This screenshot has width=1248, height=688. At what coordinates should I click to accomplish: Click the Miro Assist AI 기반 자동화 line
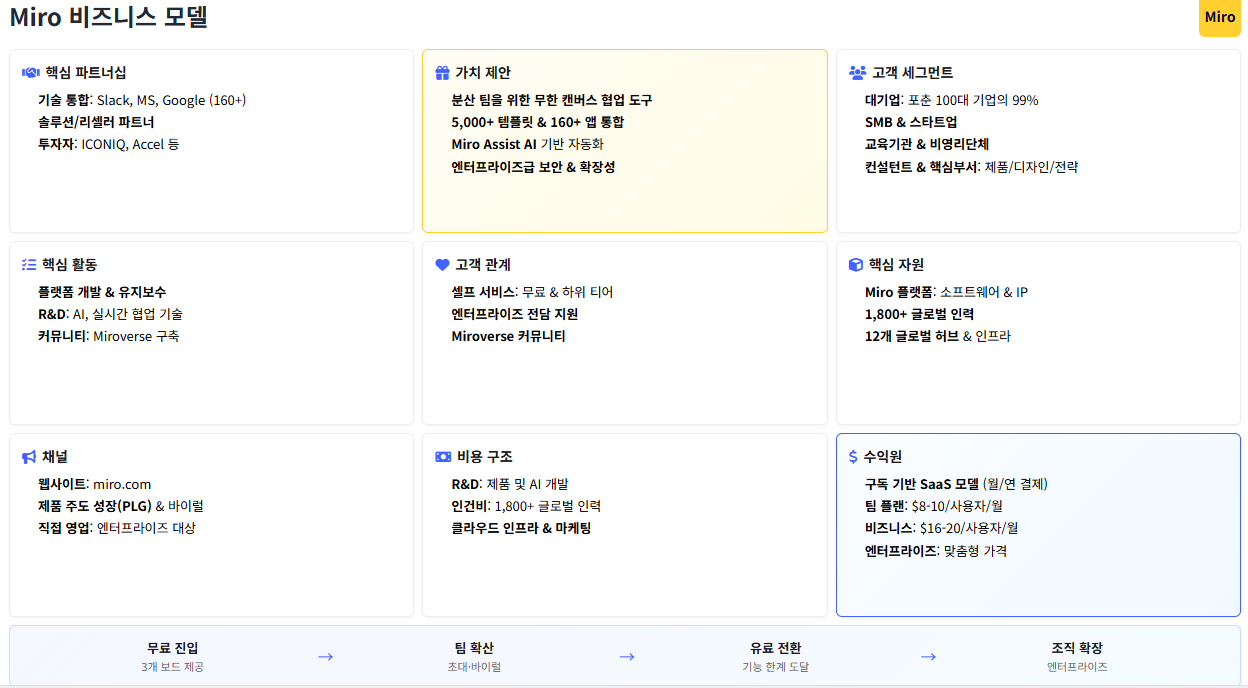(527, 144)
